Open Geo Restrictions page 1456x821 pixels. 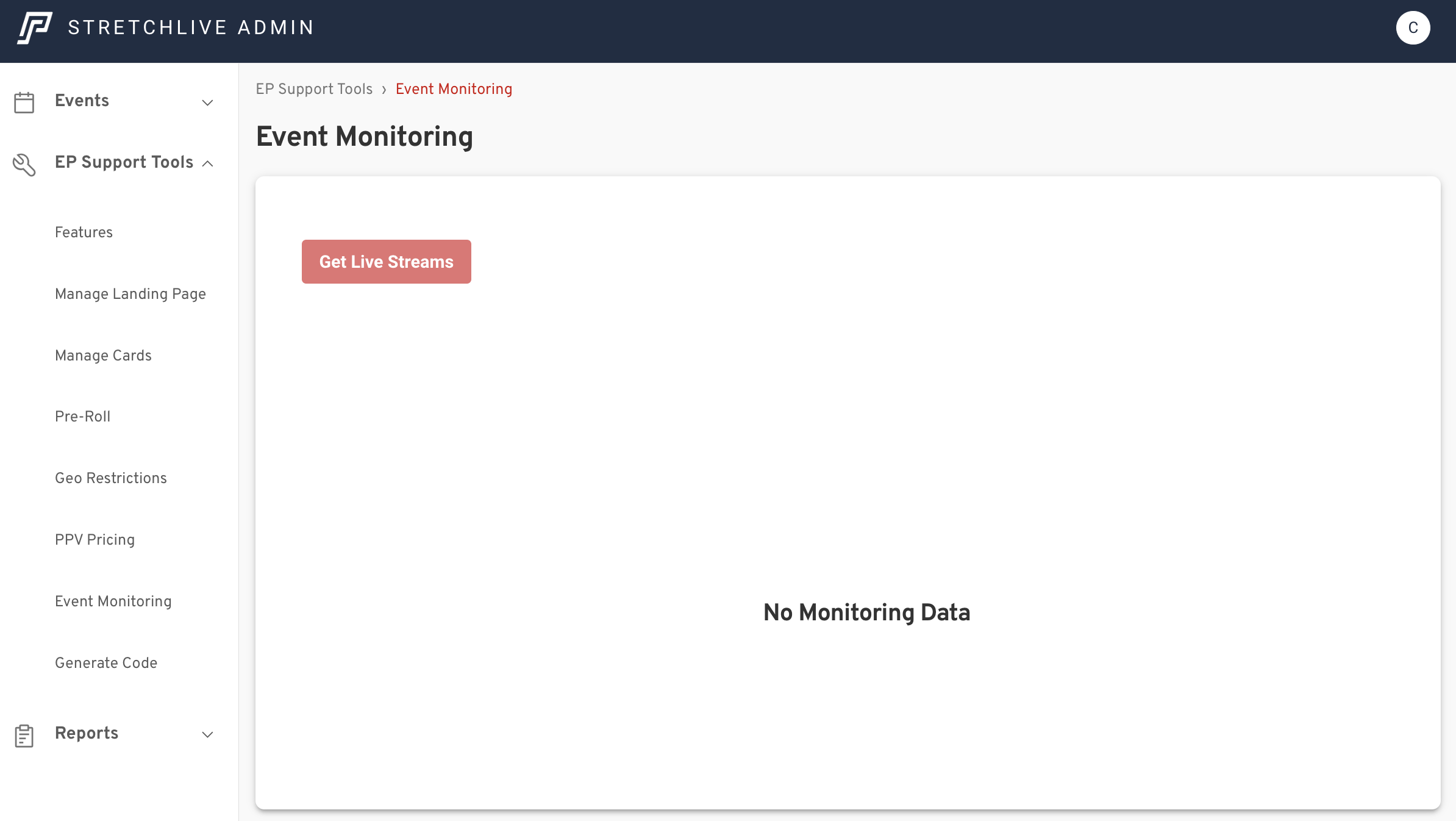111,478
